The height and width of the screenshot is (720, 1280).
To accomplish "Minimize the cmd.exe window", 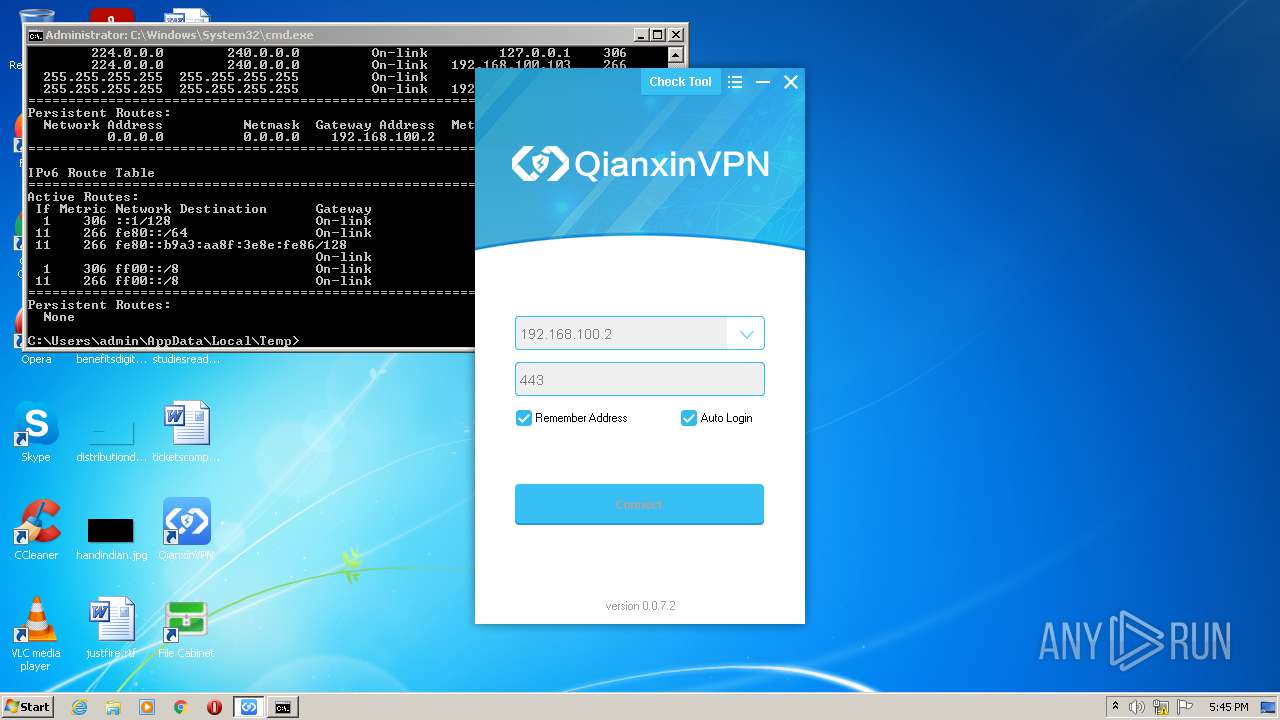I will point(641,35).
